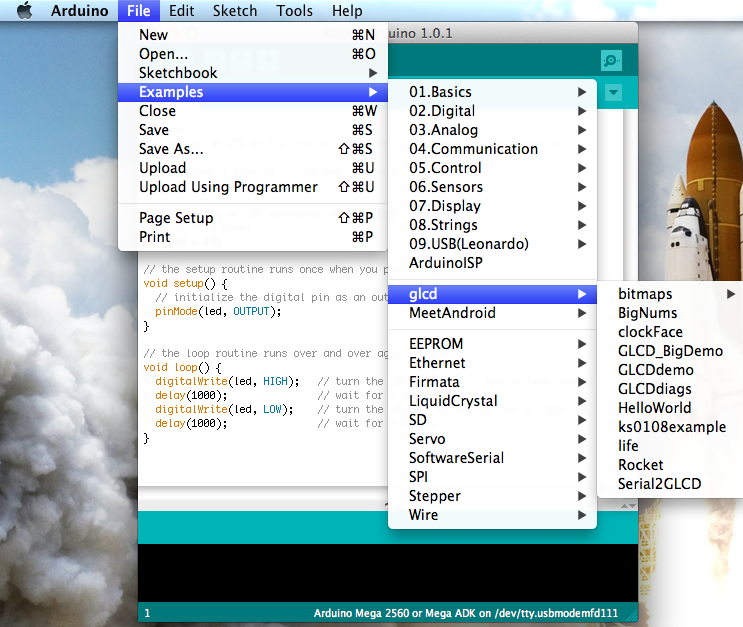Open the tab dropdown arrow in Arduino window

coord(613,92)
